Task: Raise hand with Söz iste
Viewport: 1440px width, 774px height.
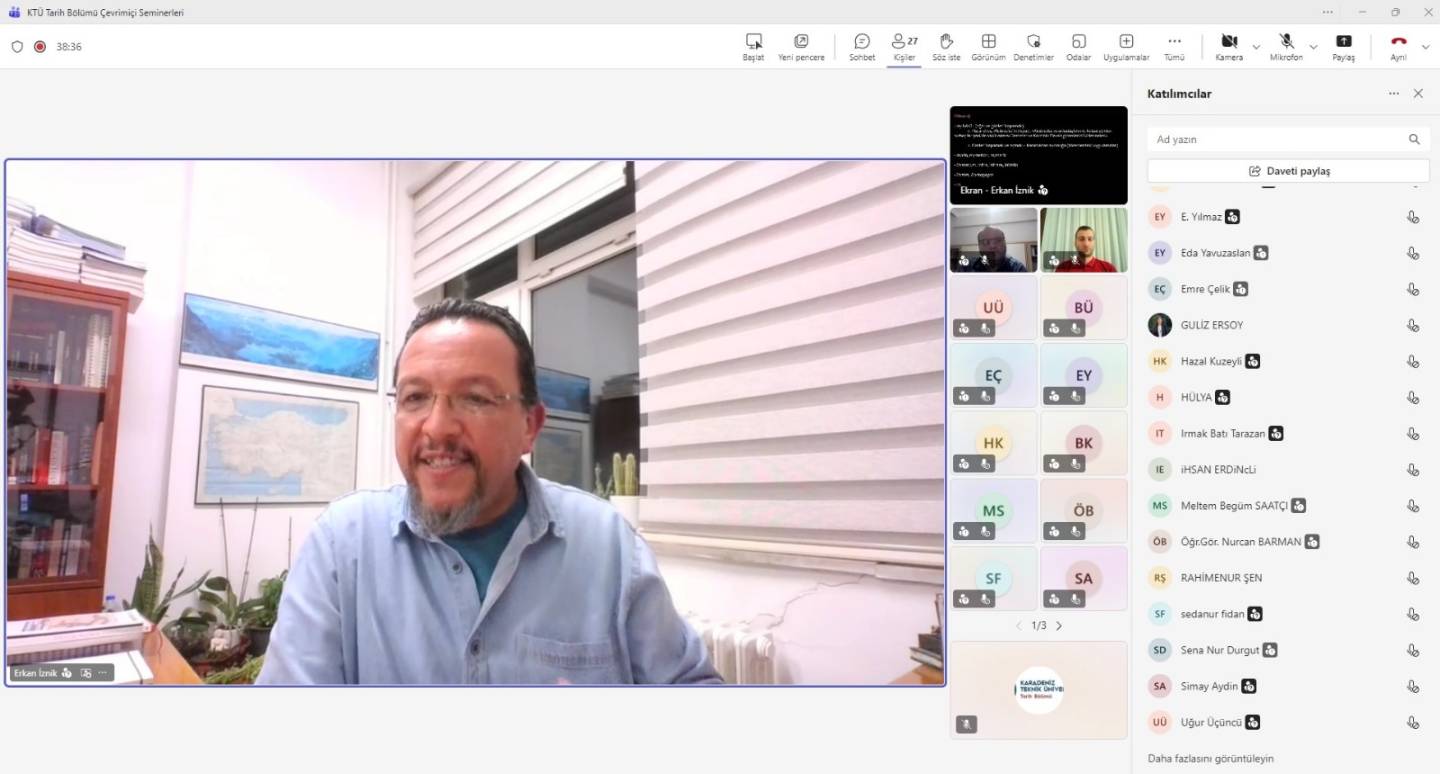Action: tap(946, 46)
